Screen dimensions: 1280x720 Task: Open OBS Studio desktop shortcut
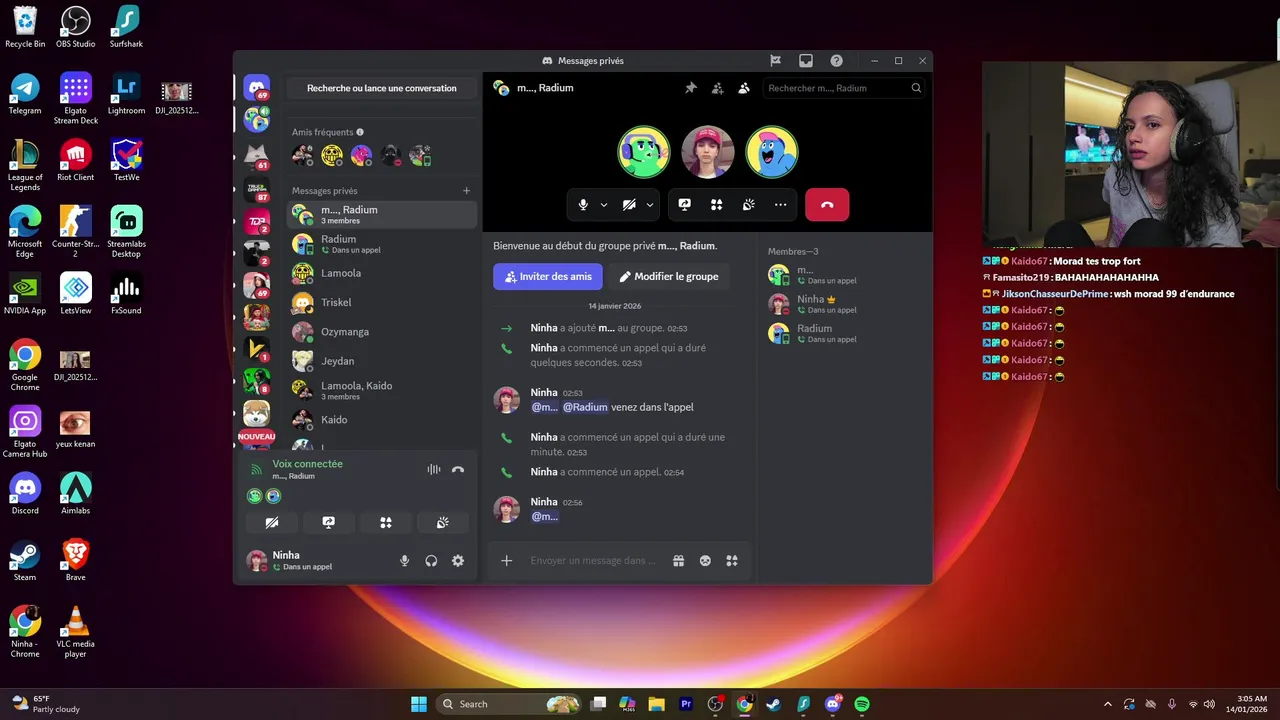point(76,28)
